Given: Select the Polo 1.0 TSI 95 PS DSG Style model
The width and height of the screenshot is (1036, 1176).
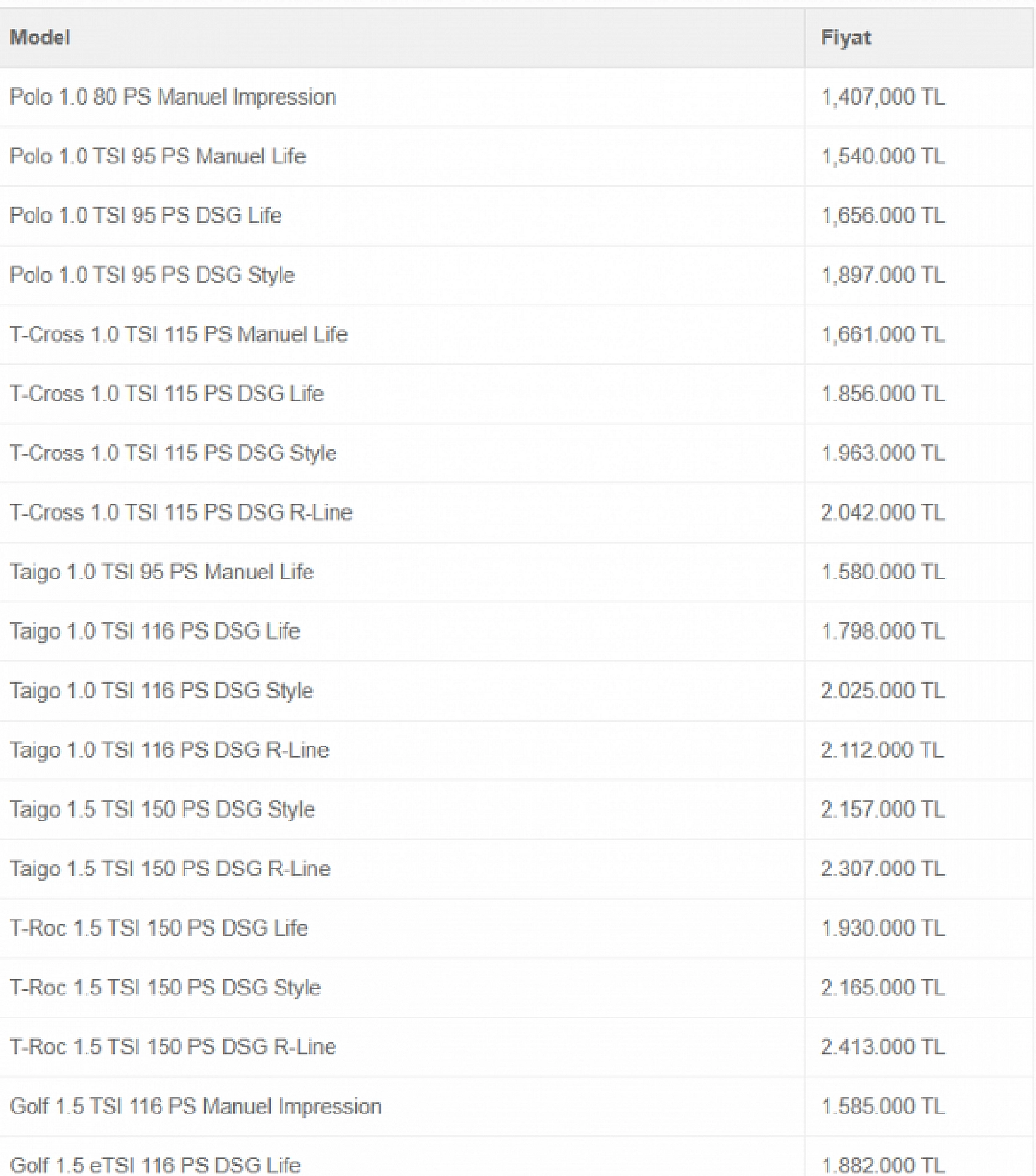Looking at the screenshot, I should [x=152, y=275].
